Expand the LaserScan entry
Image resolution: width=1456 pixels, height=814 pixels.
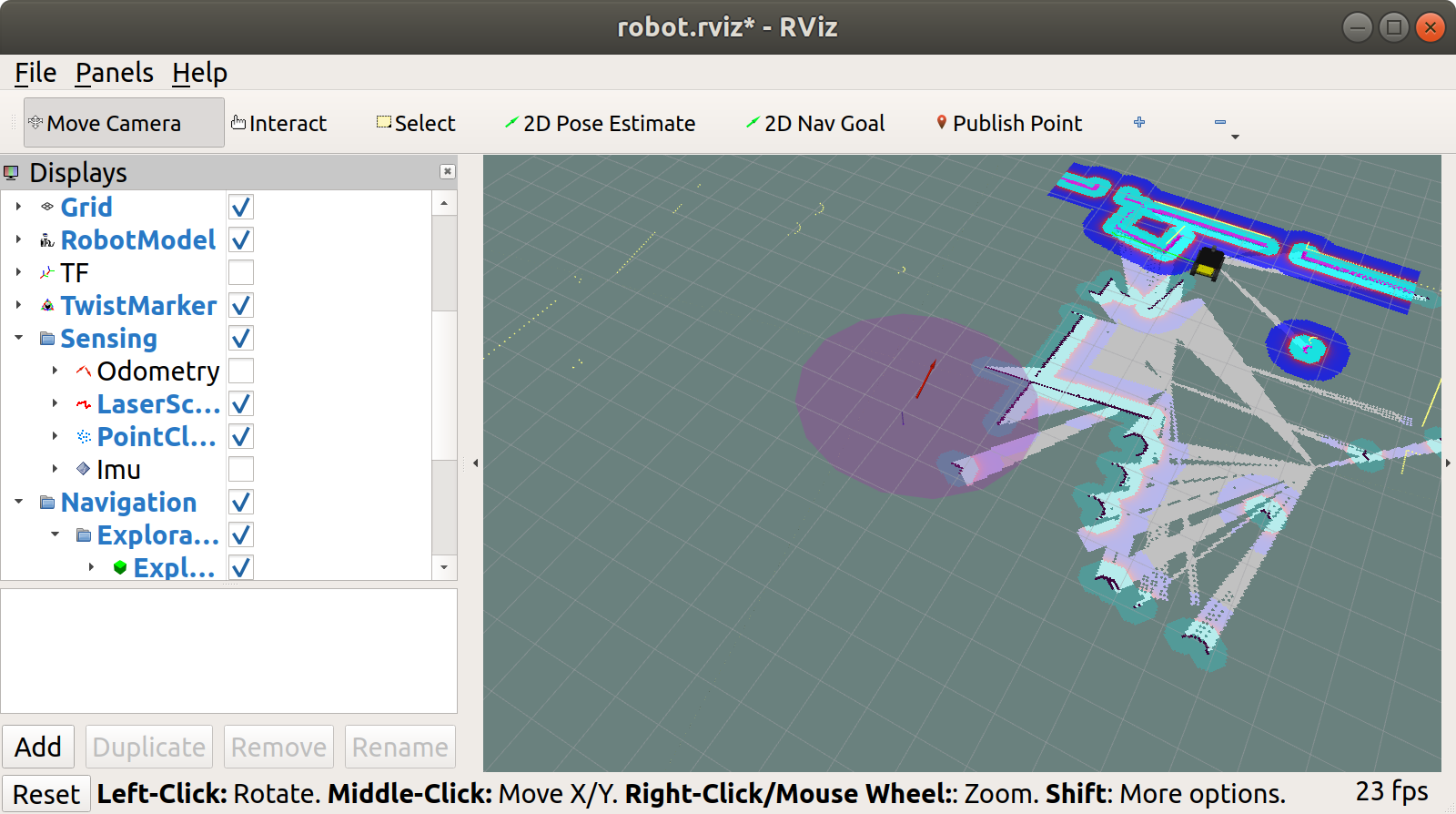(55, 403)
